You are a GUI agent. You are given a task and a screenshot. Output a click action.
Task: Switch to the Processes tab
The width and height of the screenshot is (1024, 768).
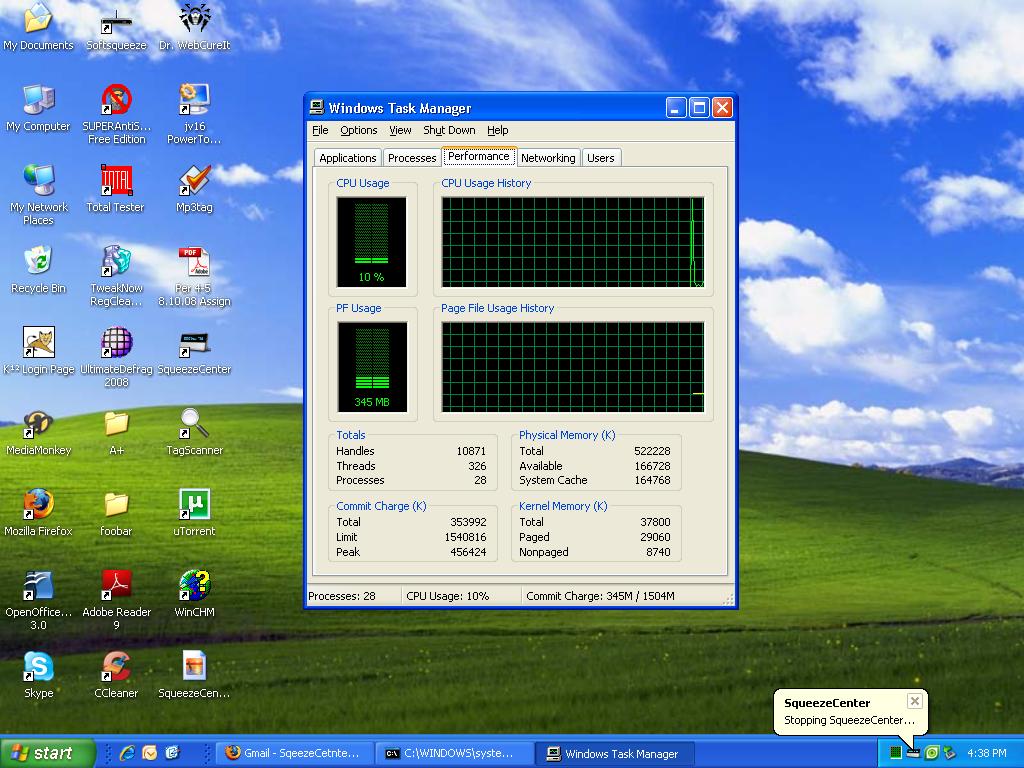(x=412, y=158)
